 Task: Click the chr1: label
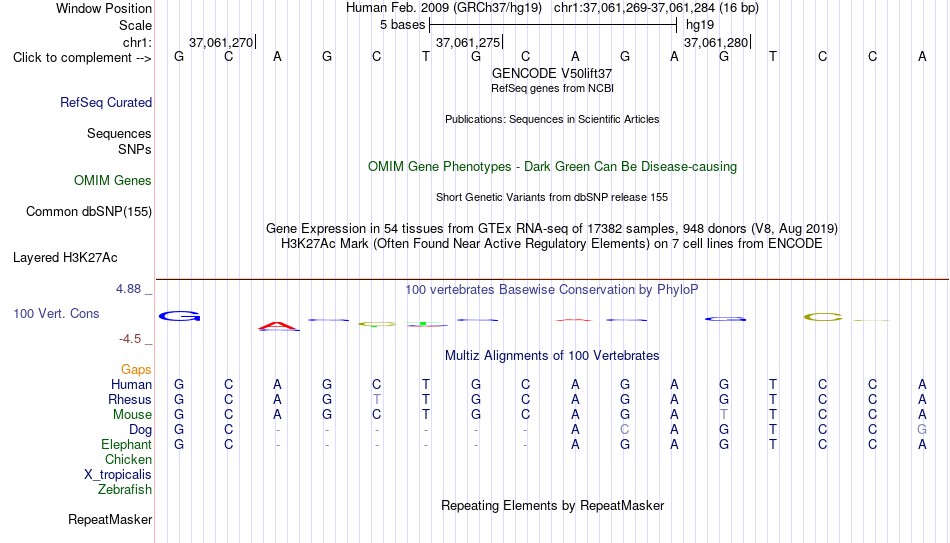pos(137,42)
